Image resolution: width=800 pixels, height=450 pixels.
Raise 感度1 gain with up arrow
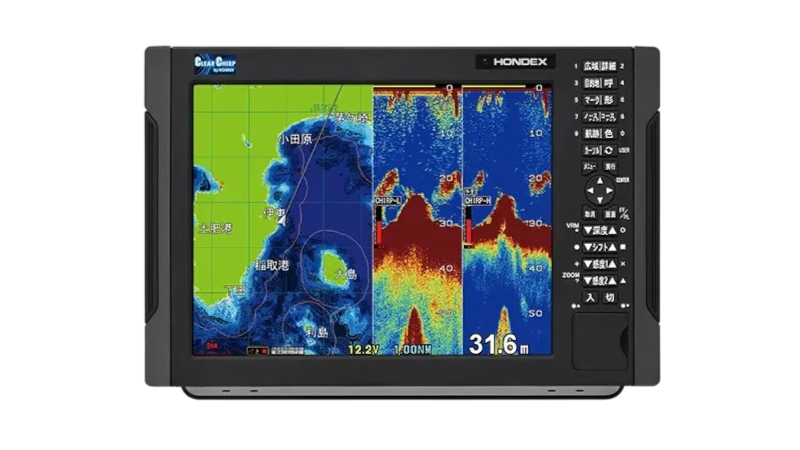[612, 264]
